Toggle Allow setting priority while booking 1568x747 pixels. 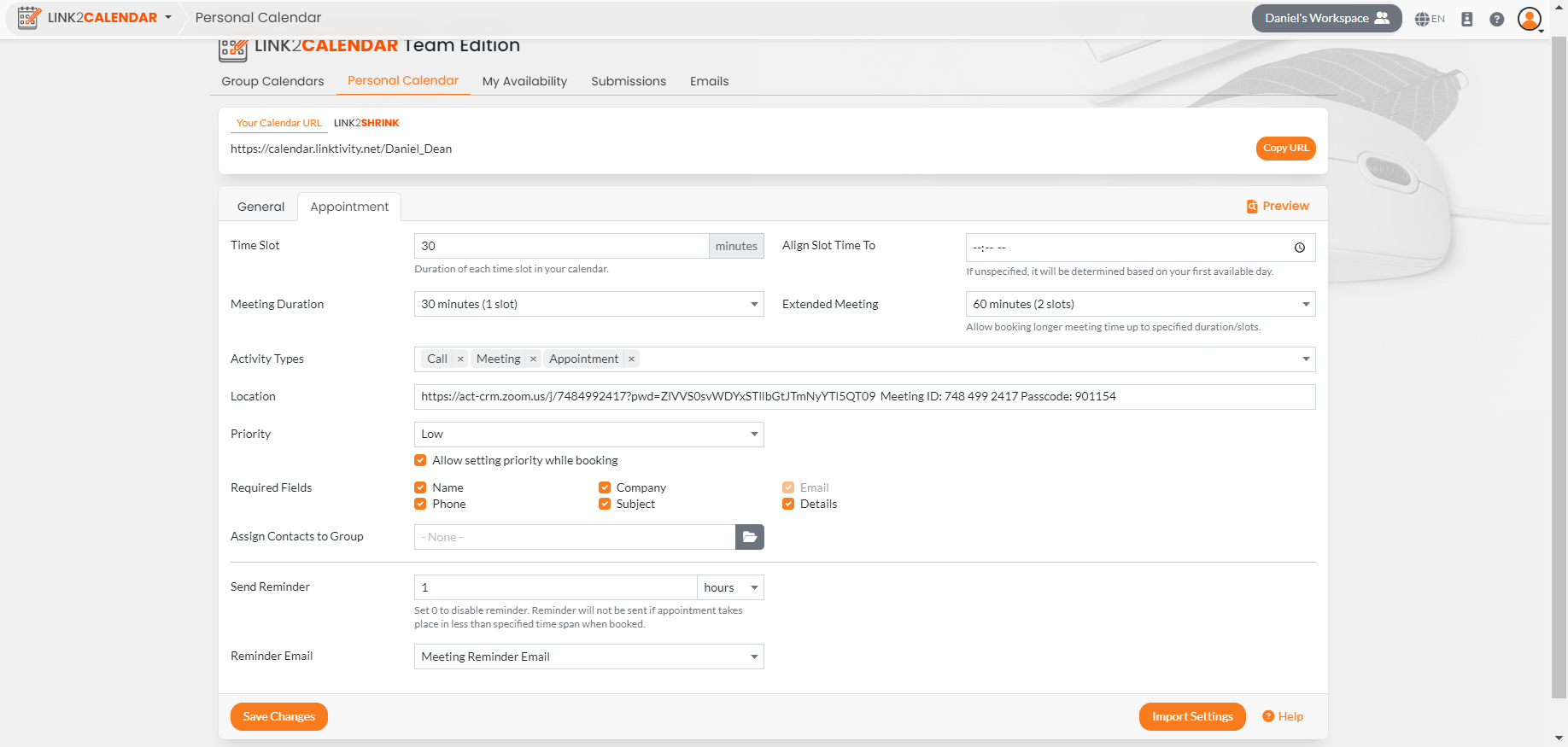point(420,460)
